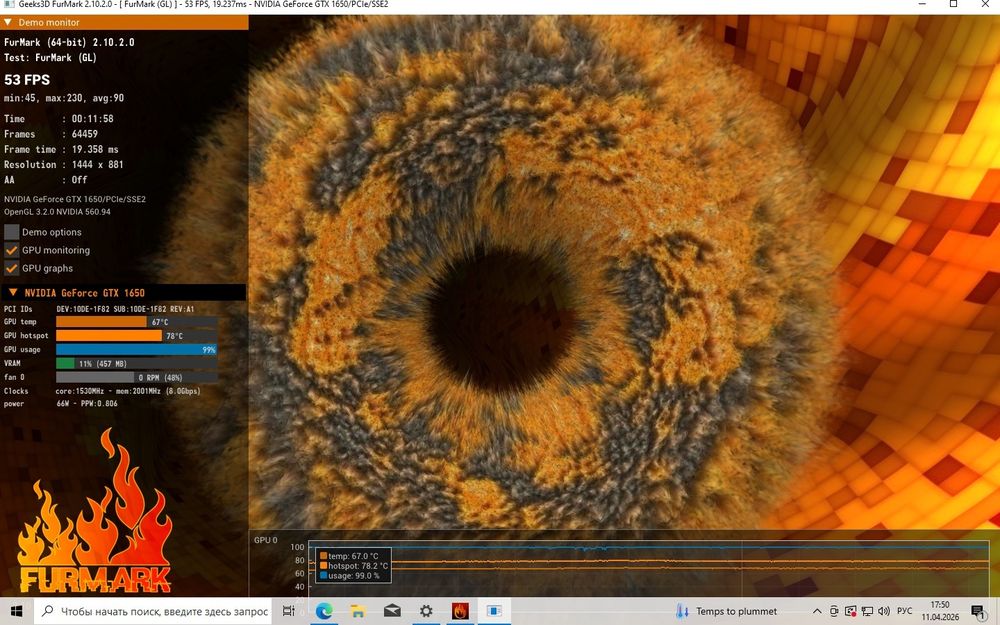Switch input language via РУС indicator

[904, 611]
